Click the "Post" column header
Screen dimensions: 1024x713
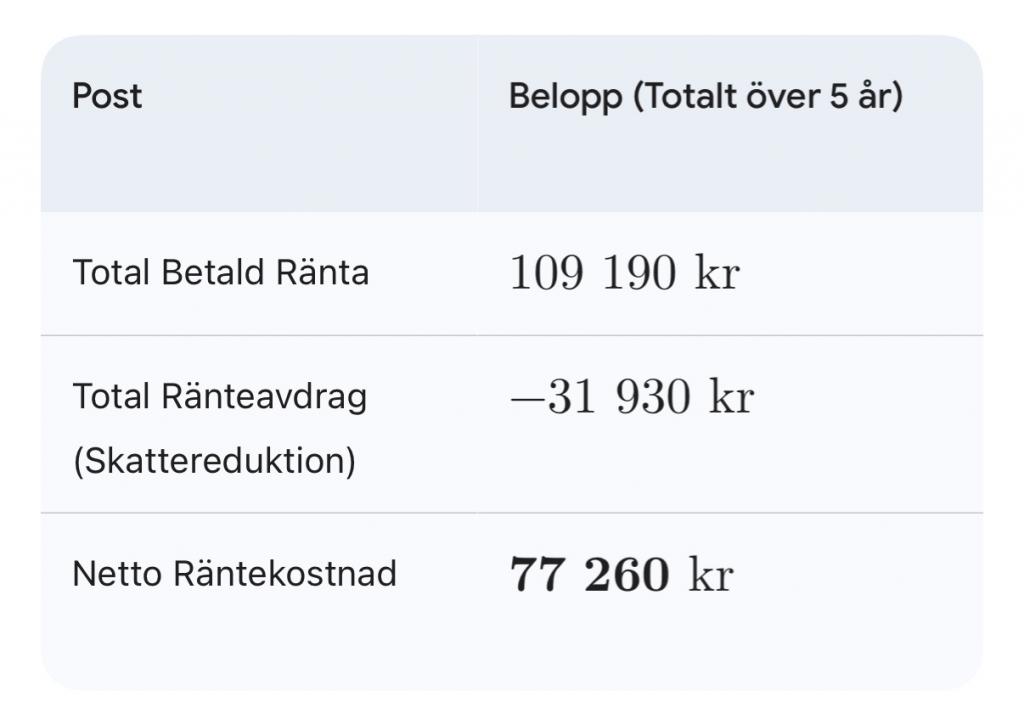click(107, 97)
